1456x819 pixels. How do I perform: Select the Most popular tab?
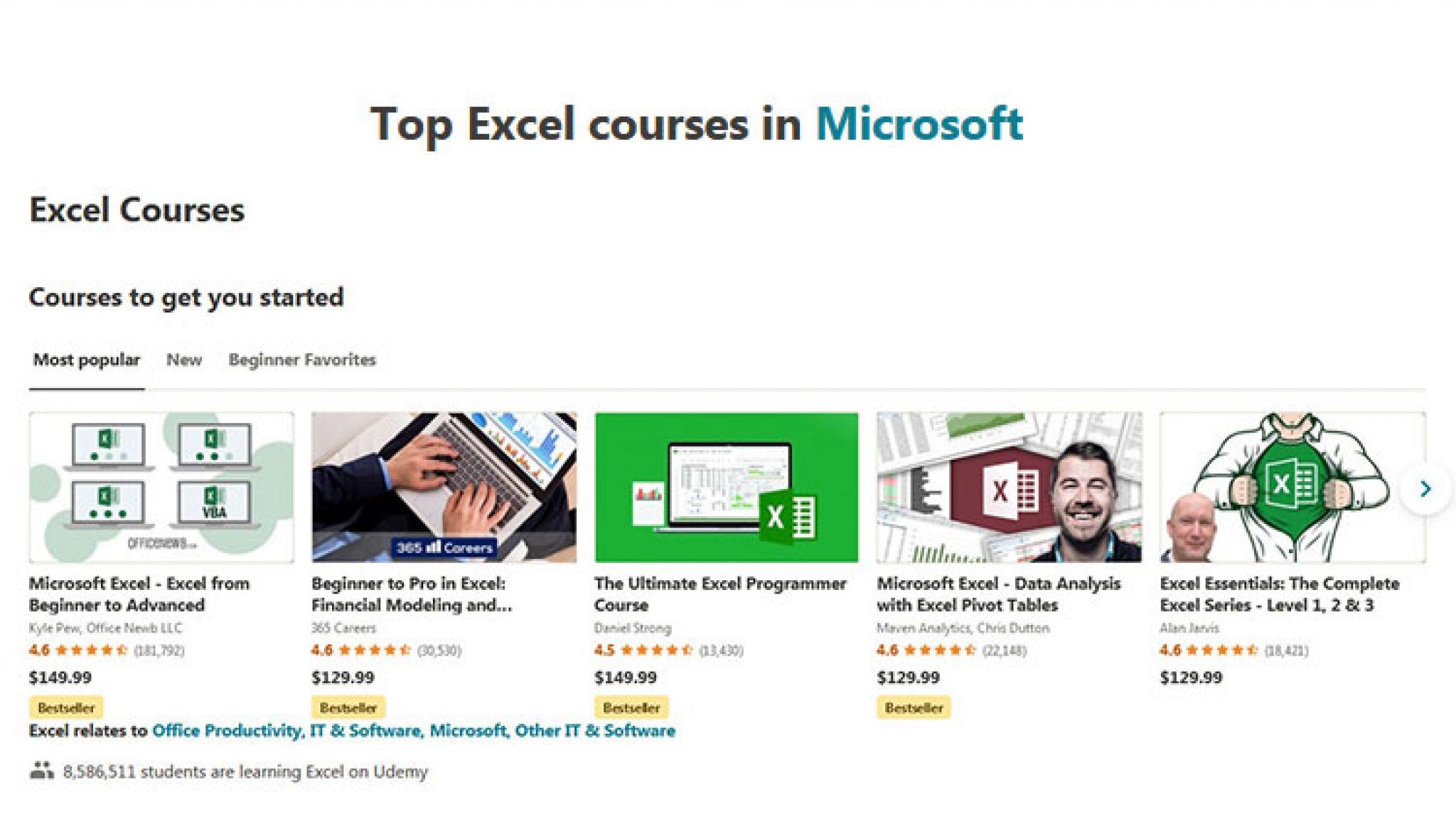coord(87,360)
